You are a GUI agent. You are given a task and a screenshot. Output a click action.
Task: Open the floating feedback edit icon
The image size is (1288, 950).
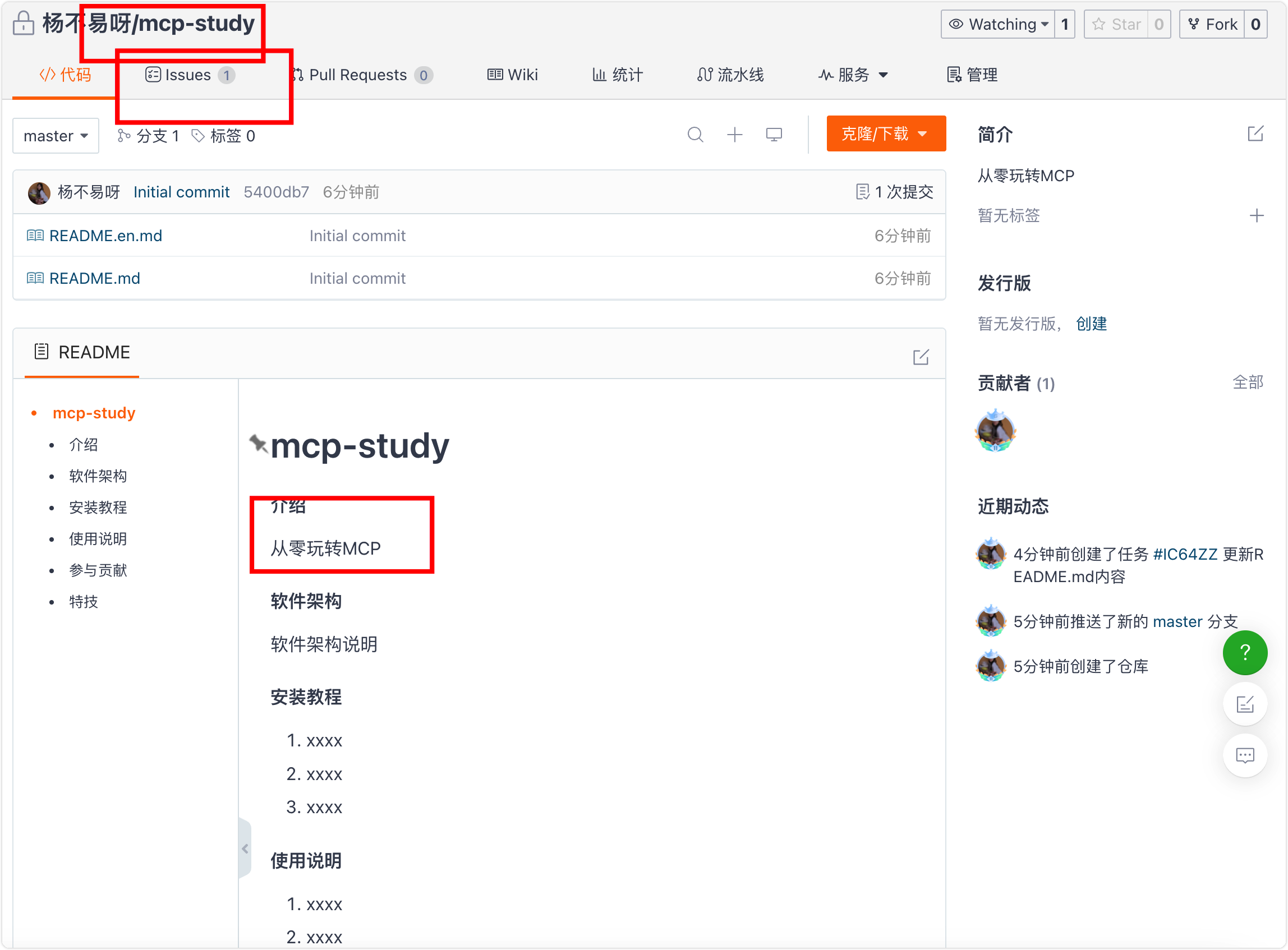1244,704
